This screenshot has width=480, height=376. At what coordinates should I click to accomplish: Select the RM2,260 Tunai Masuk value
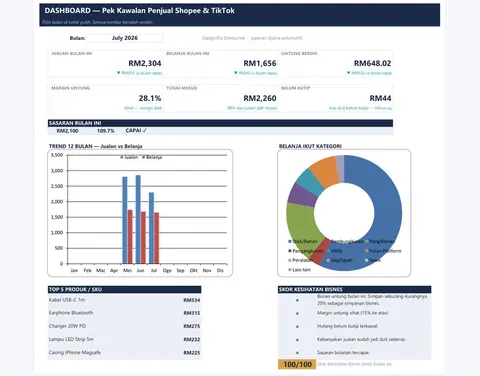coord(260,98)
